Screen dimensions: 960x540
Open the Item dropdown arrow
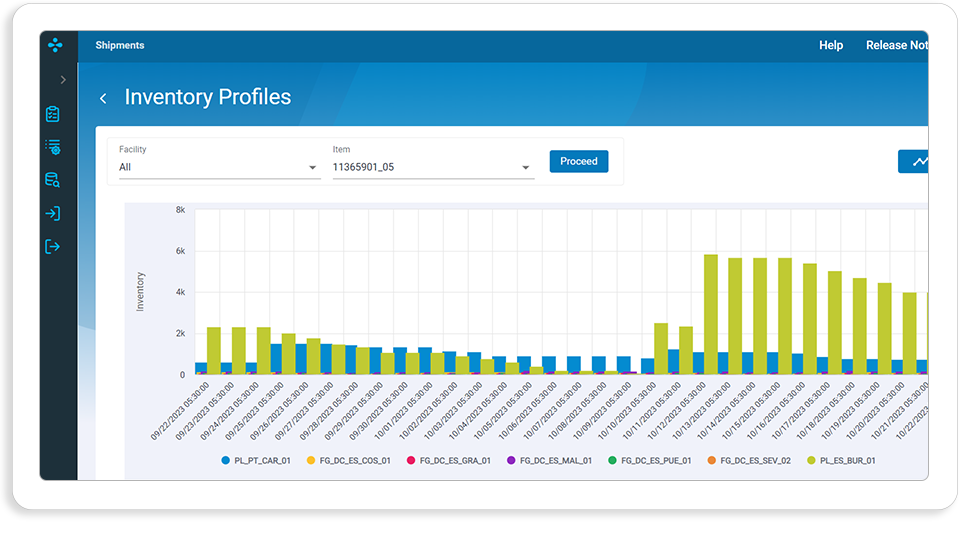525,168
